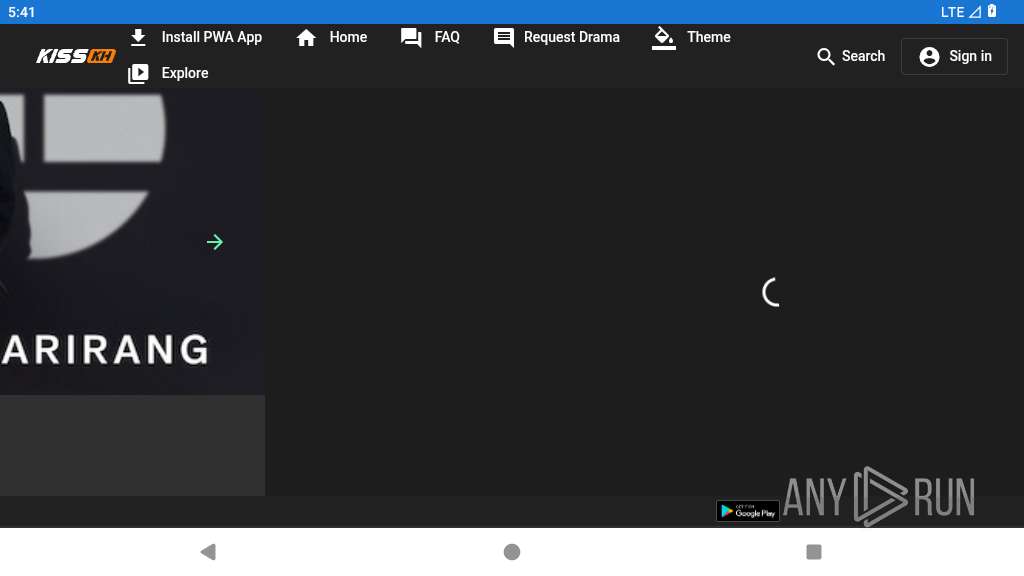Click the Search magnifier icon
Viewport: 1024px width, 576px height.
(x=825, y=57)
